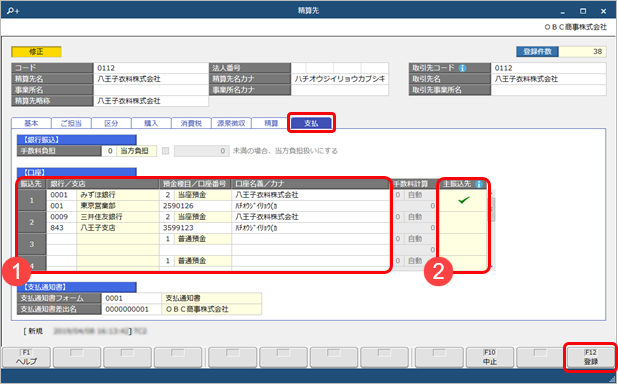Click account number 3599123

tap(195, 228)
